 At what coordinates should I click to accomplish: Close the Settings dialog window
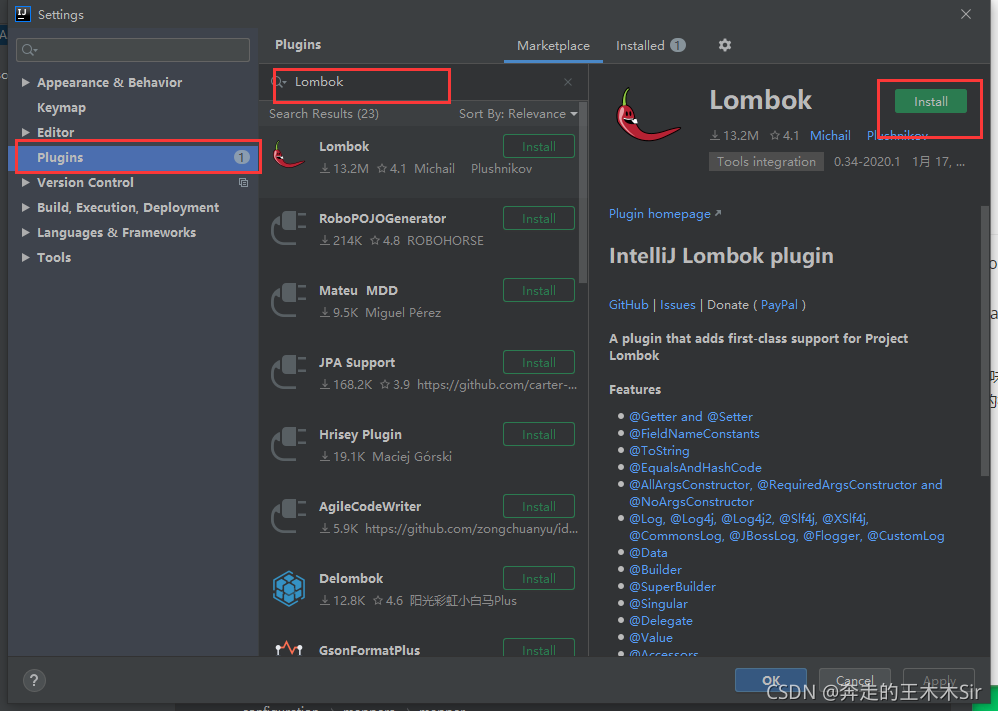pos(966,14)
